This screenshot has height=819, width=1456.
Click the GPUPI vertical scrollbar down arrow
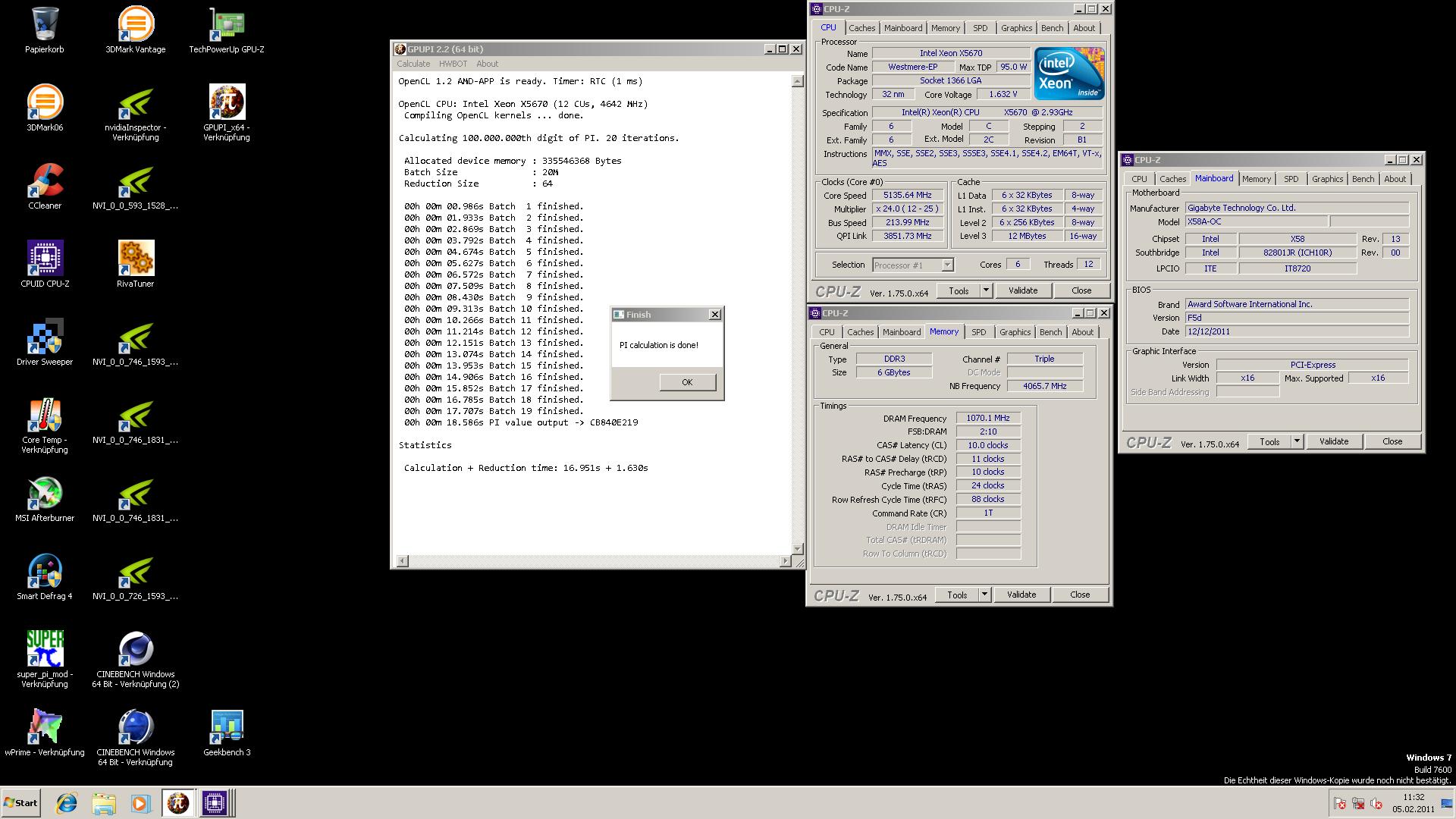797,548
